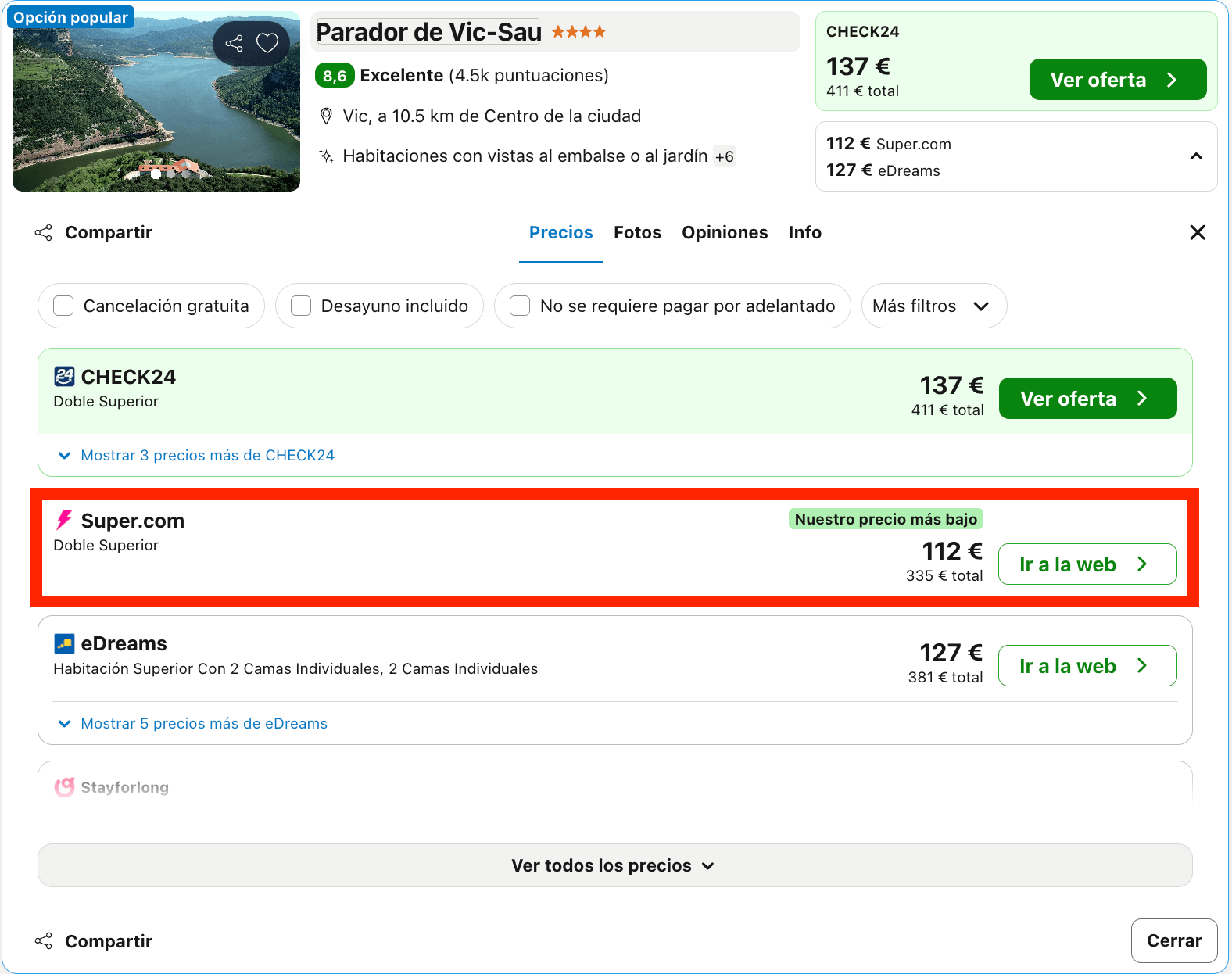Click the 381 € total text
Image resolution: width=1232 pixels, height=974 pixels.
pos(945,677)
